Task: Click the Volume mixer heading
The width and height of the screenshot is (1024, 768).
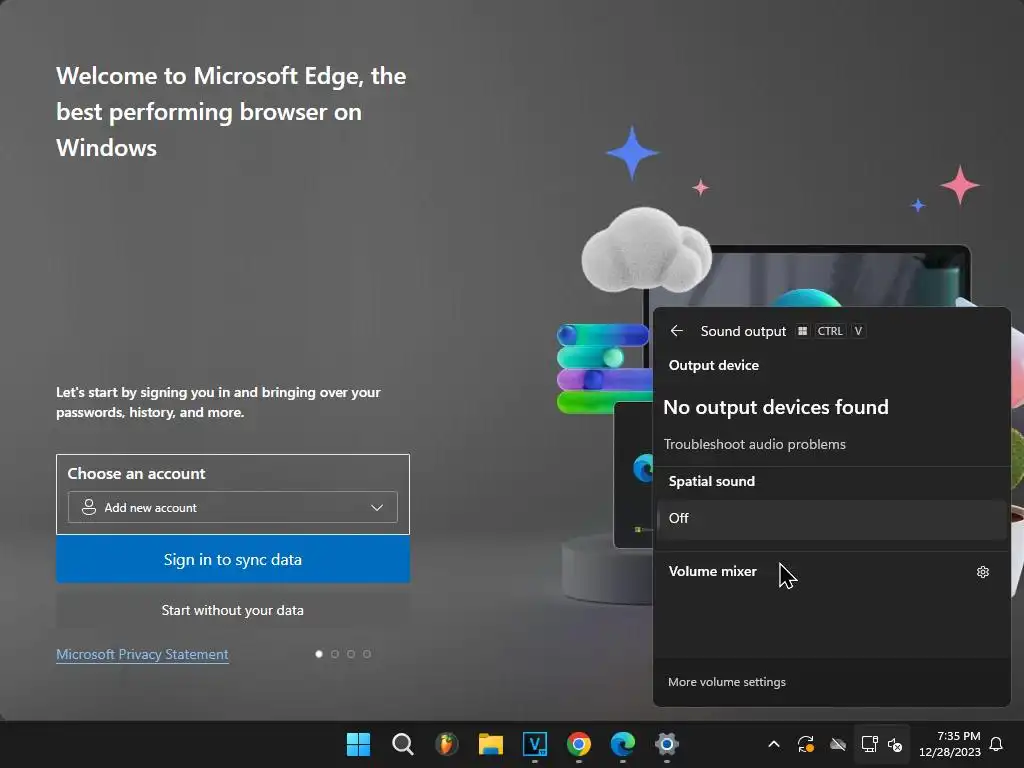Action: point(712,571)
